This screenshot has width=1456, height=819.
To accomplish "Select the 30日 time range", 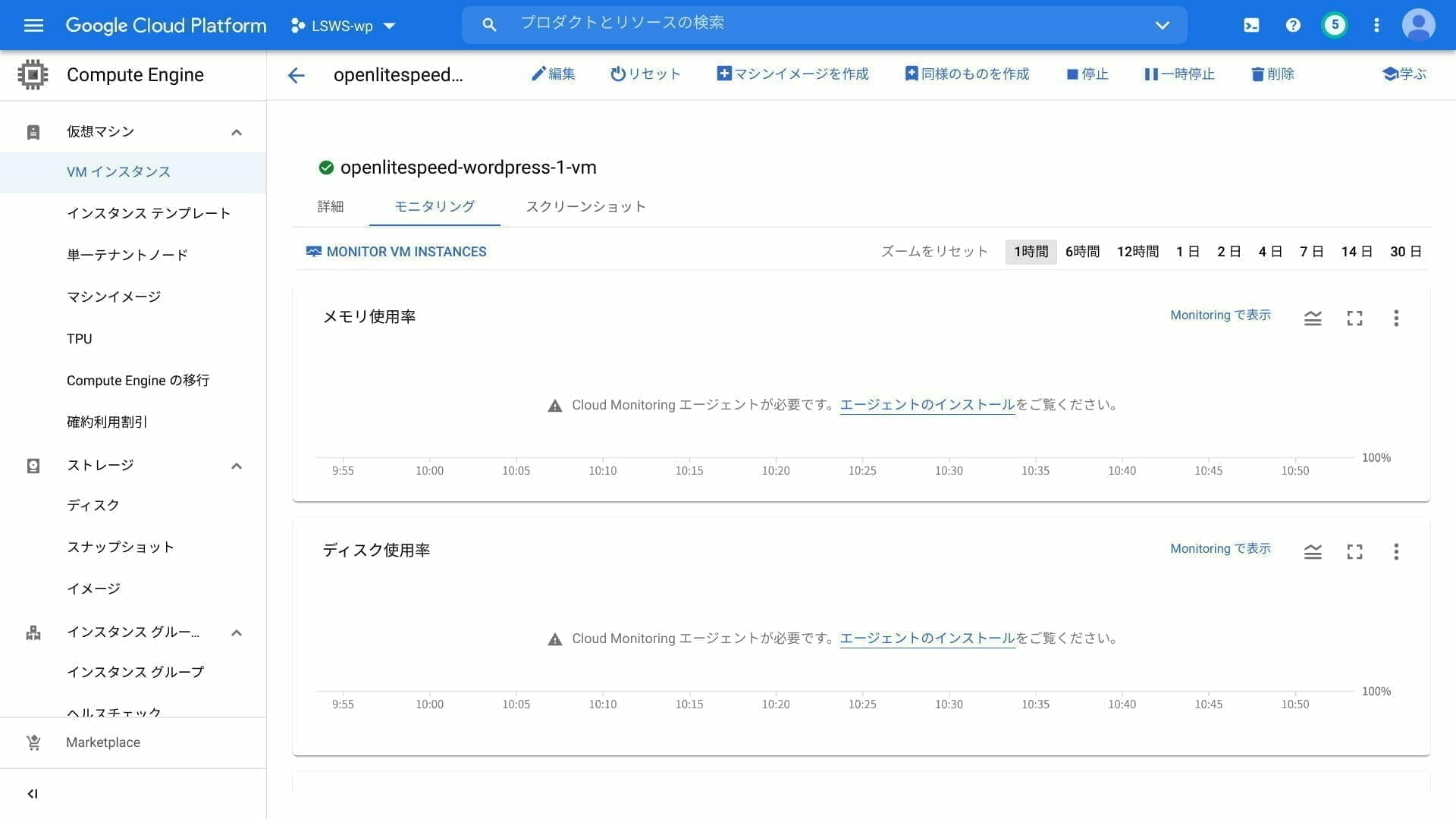I will pos(1406,252).
